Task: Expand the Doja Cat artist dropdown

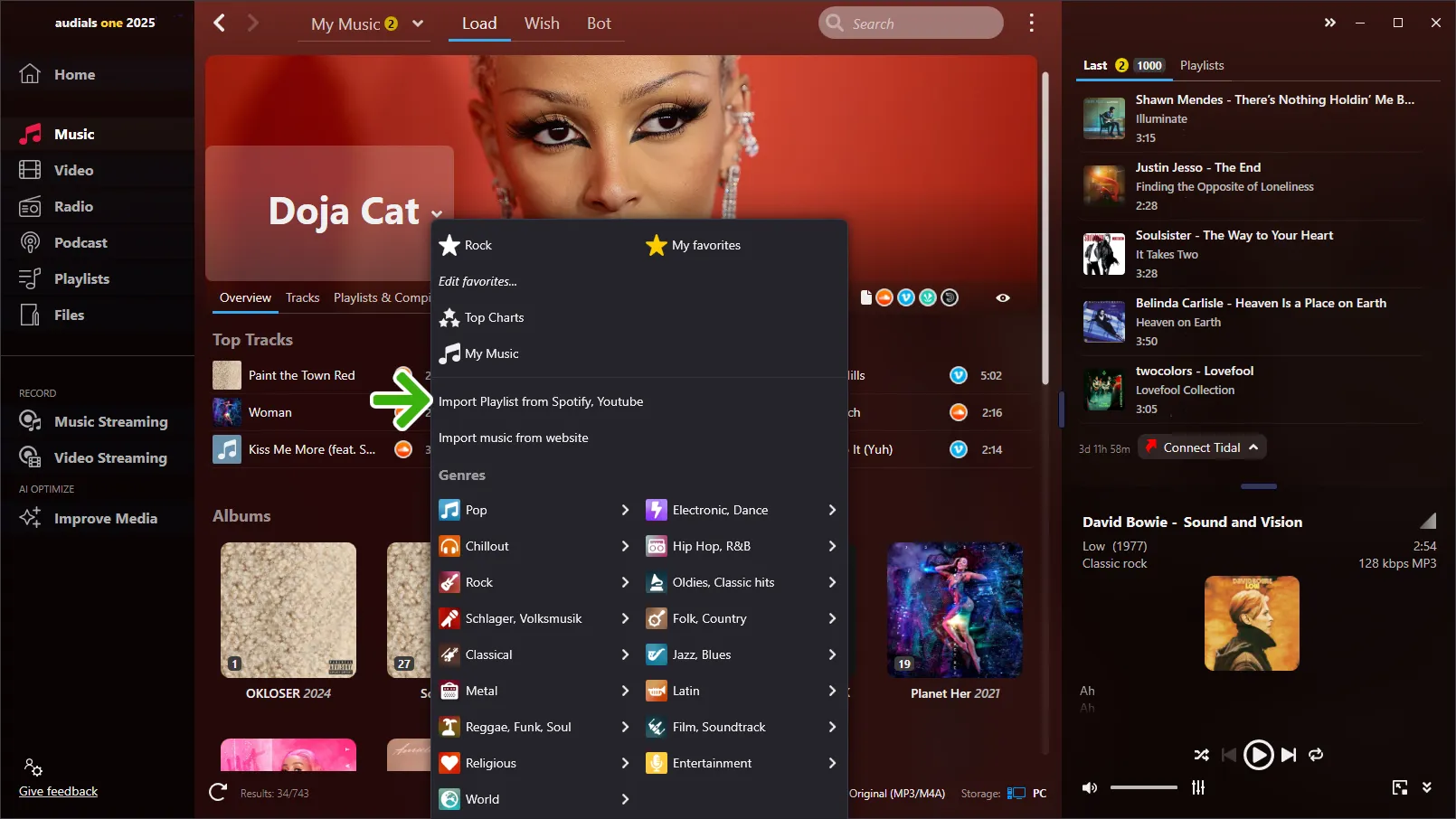Action: click(x=437, y=215)
